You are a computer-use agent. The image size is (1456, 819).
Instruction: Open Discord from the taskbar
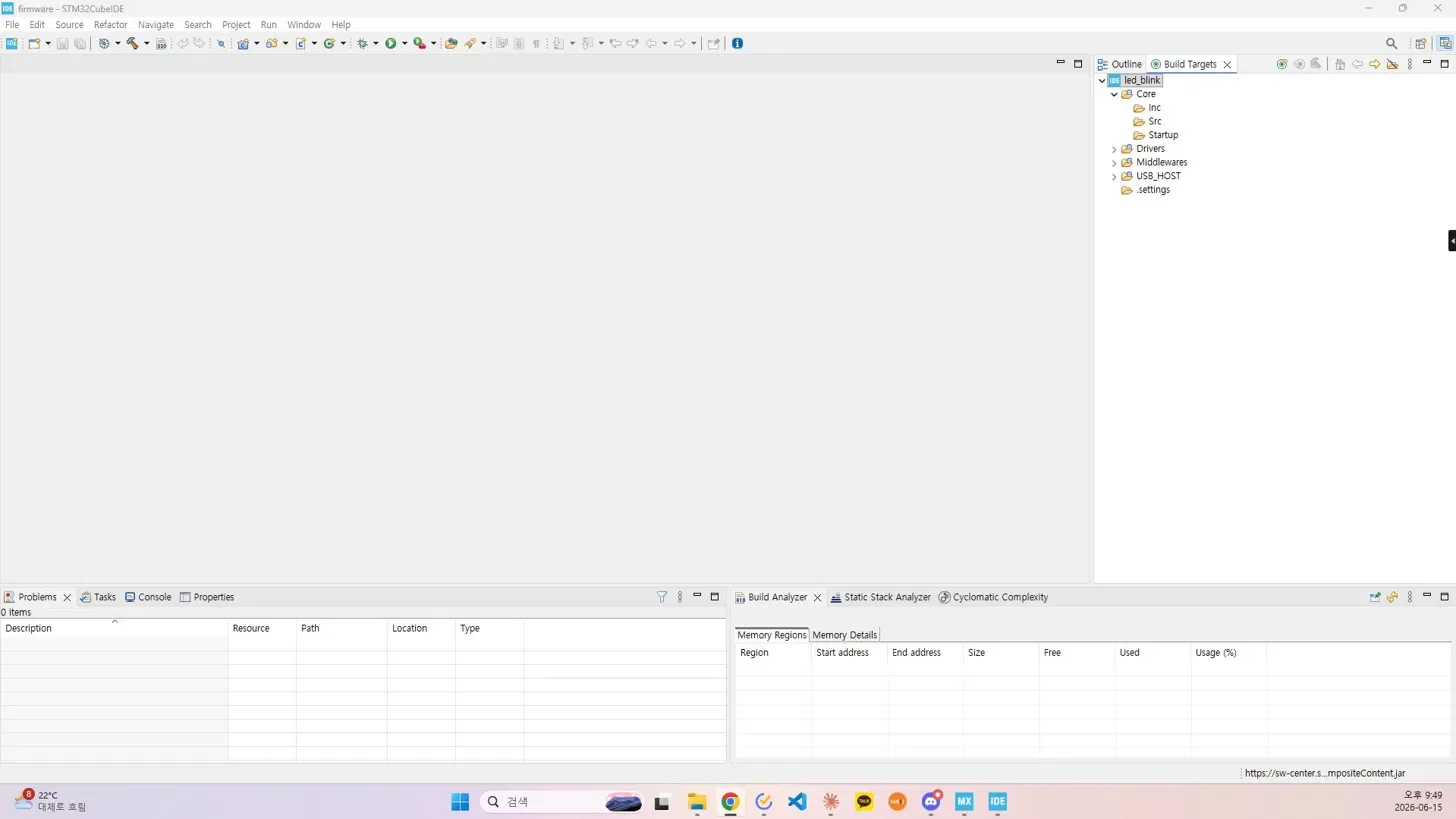(x=931, y=802)
